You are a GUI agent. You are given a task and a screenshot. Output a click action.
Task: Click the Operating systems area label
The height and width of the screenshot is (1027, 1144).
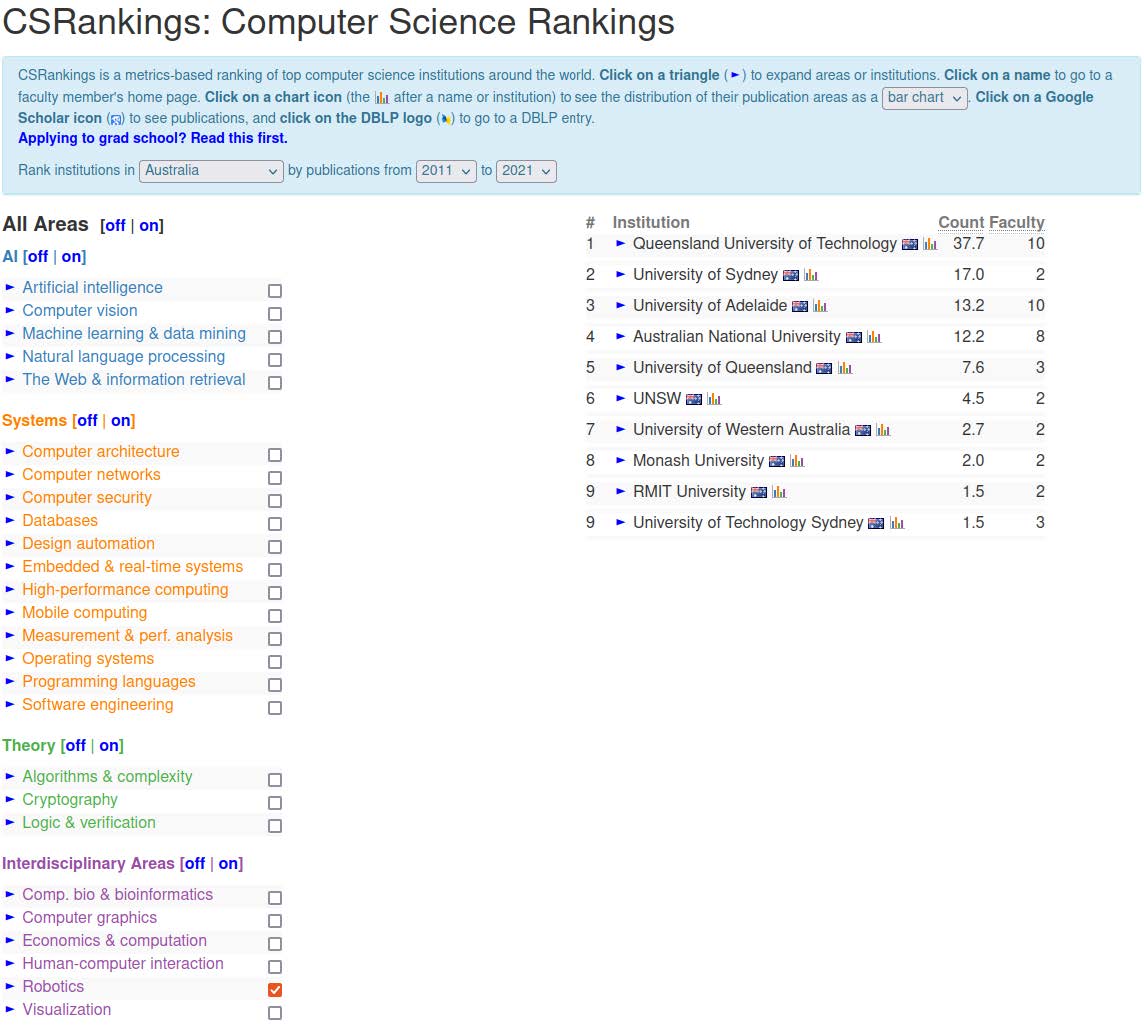coord(88,659)
